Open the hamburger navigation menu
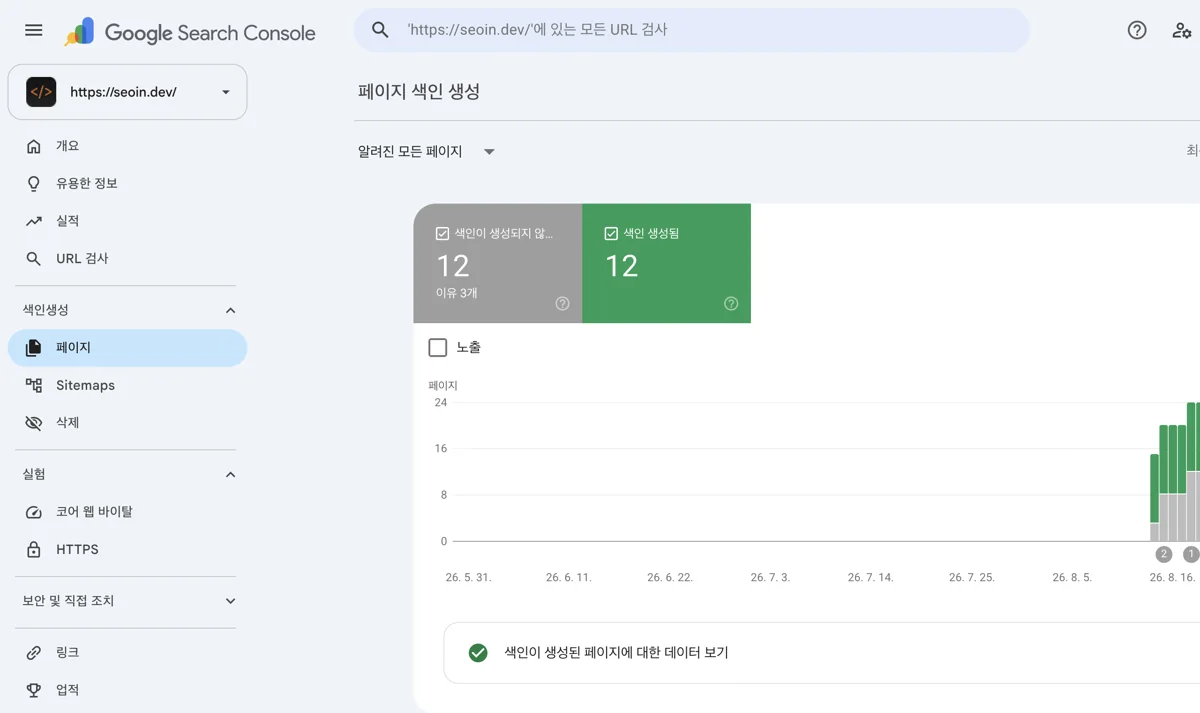 tap(34, 30)
